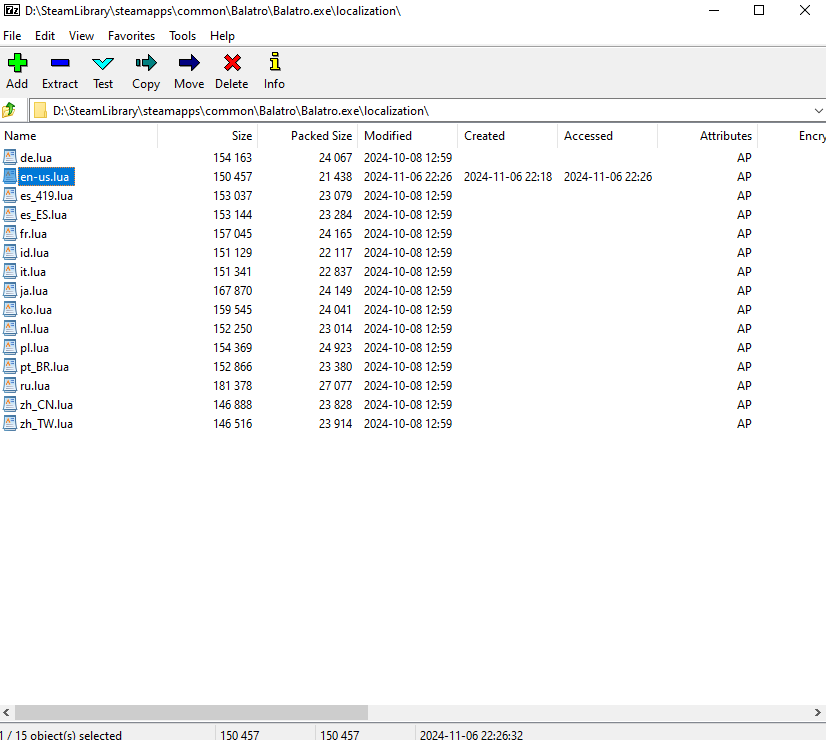This screenshot has width=826, height=740.
Task: Sort by the Size column header
Action: pyautogui.click(x=207, y=136)
